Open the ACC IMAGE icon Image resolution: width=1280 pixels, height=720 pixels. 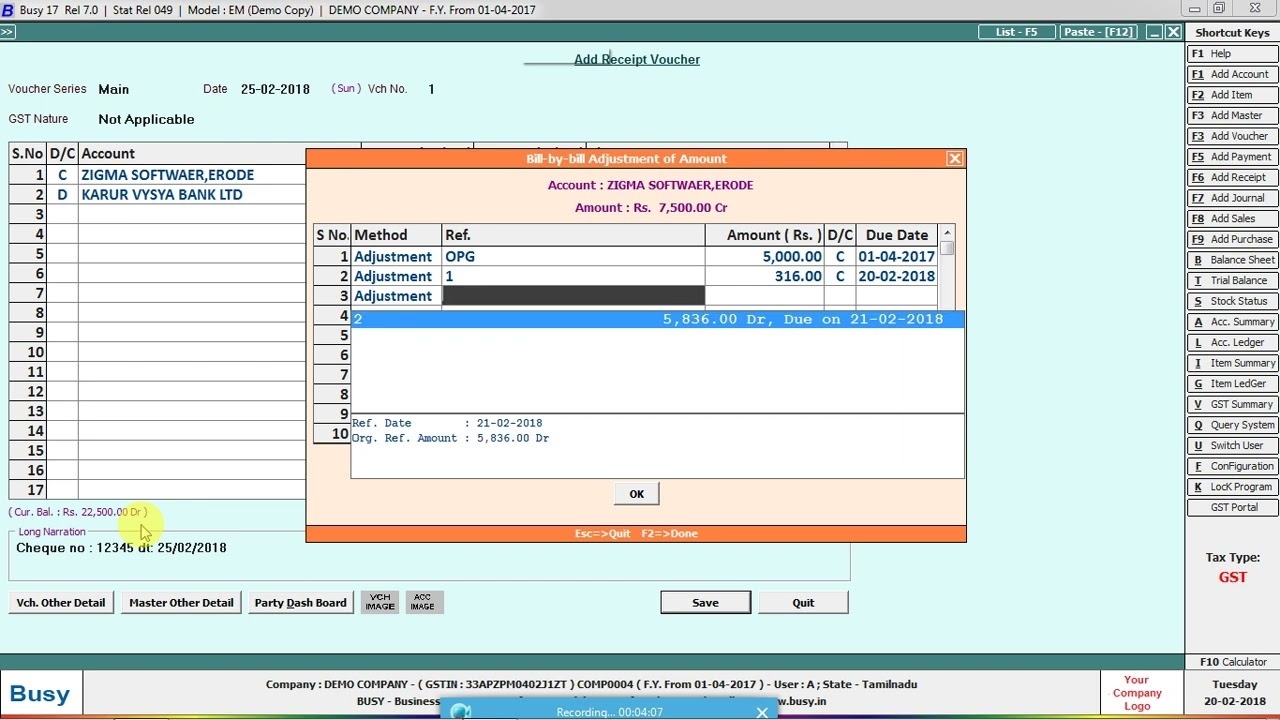[x=422, y=602]
